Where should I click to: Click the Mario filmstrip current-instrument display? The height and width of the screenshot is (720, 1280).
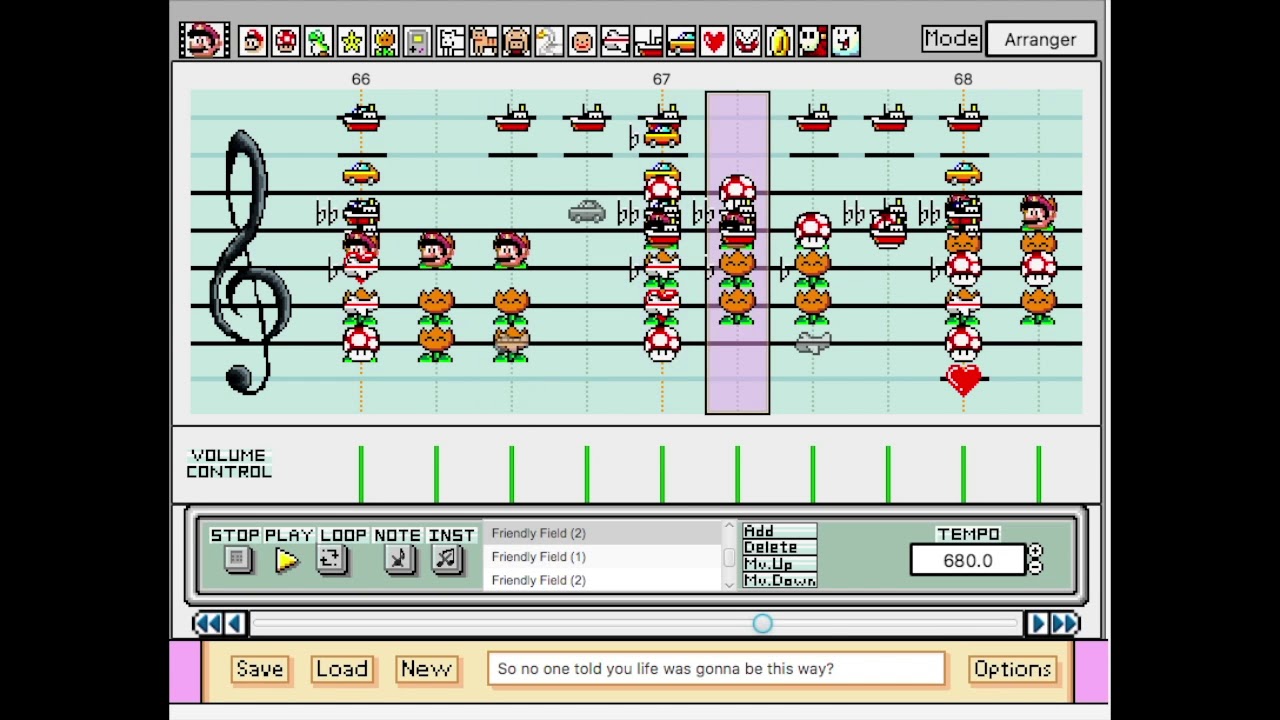(205, 40)
